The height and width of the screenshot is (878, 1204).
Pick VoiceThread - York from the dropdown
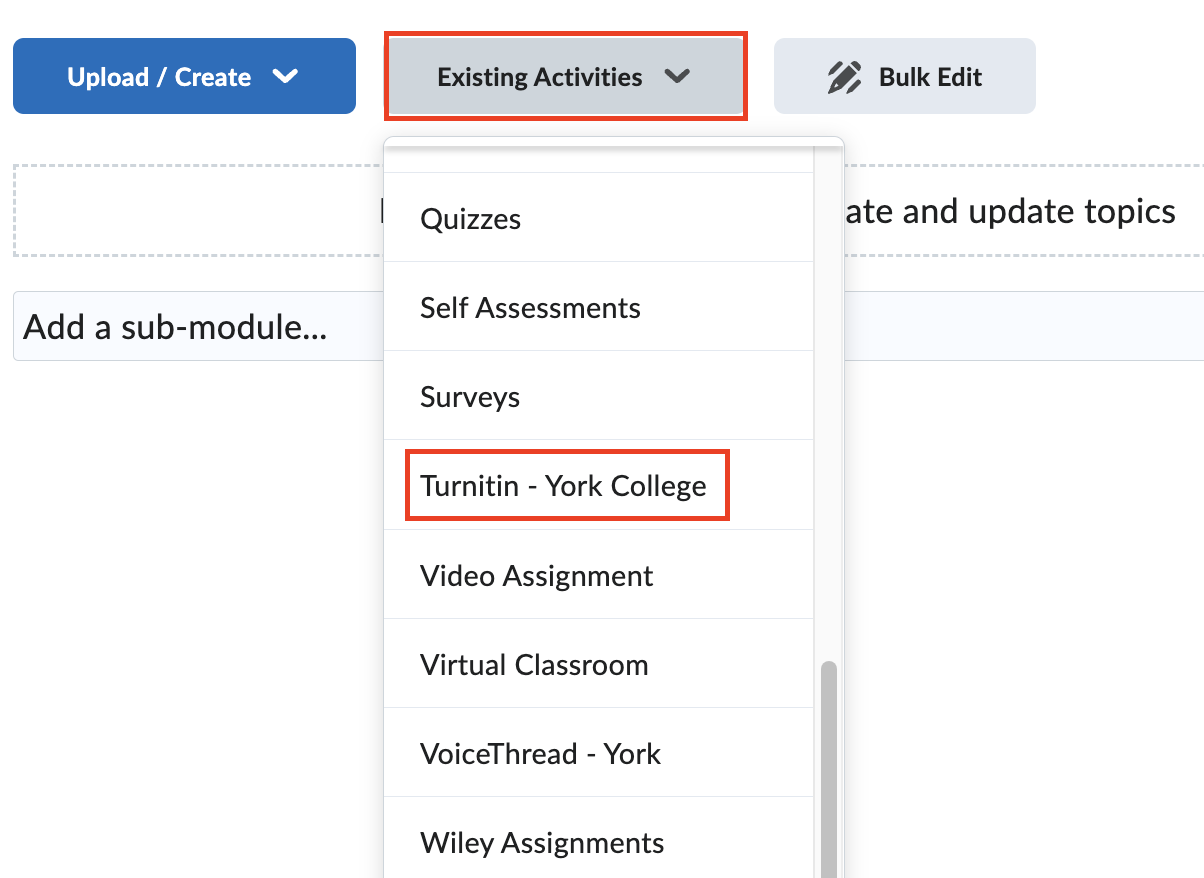[539, 752]
